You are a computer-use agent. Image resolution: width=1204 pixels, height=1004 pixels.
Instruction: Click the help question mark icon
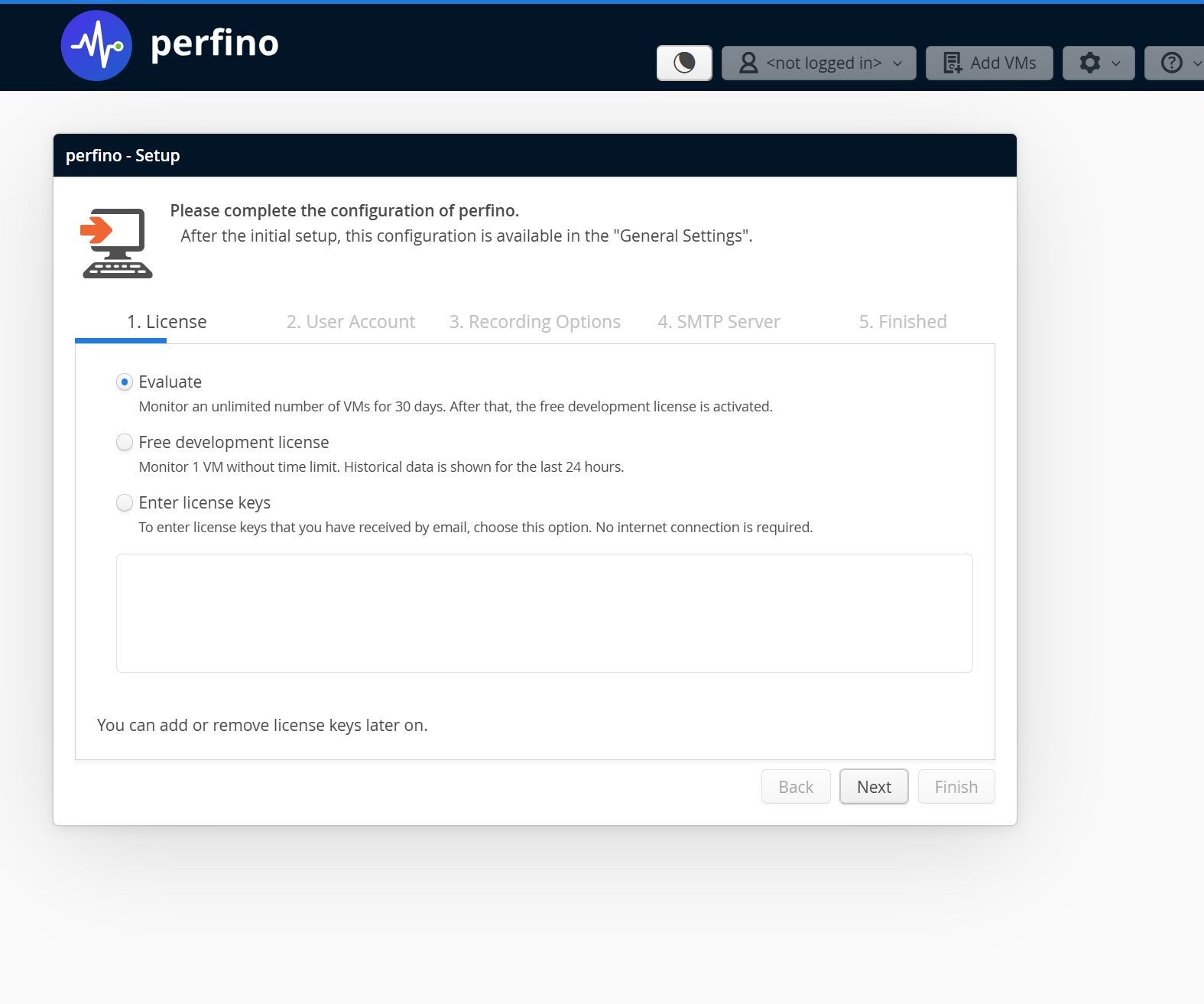pos(1171,63)
